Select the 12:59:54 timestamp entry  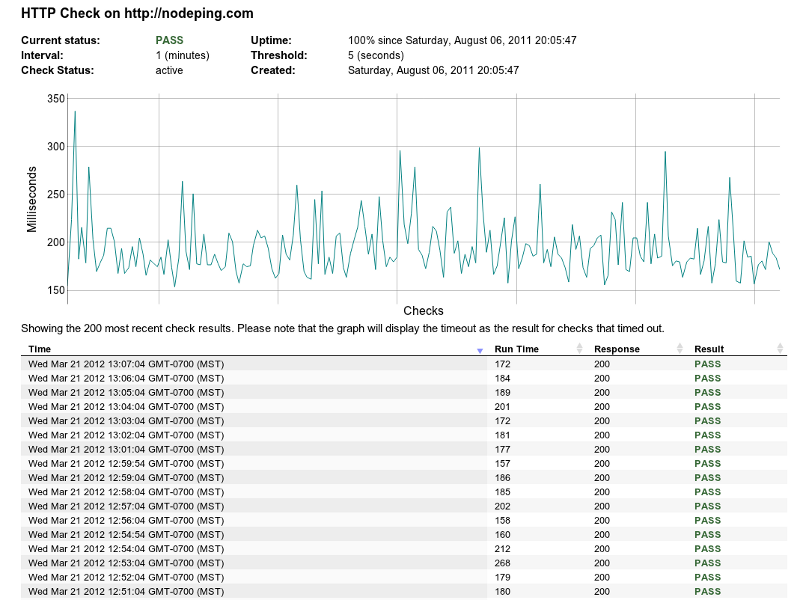point(126,464)
